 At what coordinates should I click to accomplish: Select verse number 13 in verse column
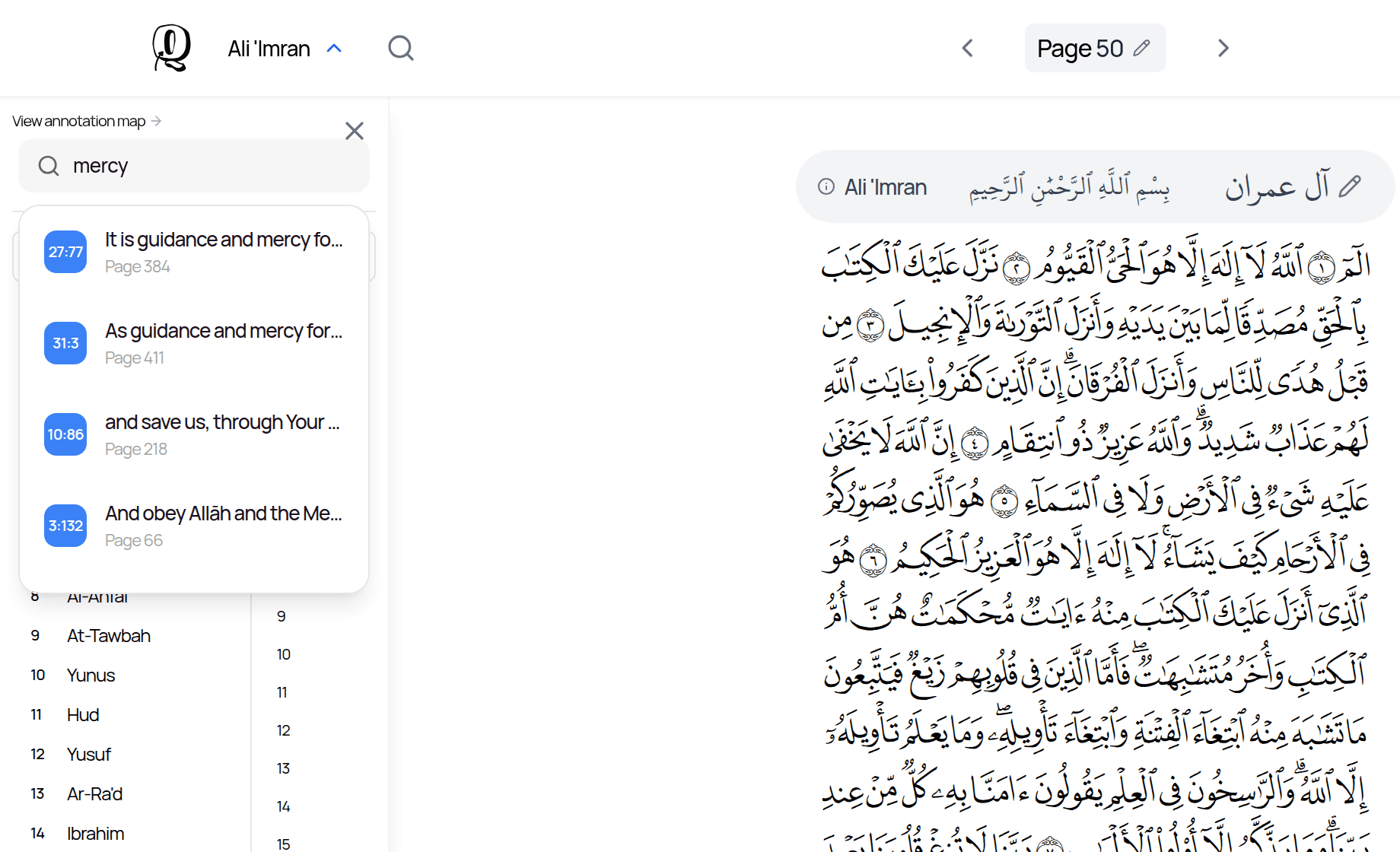[x=284, y=768]
